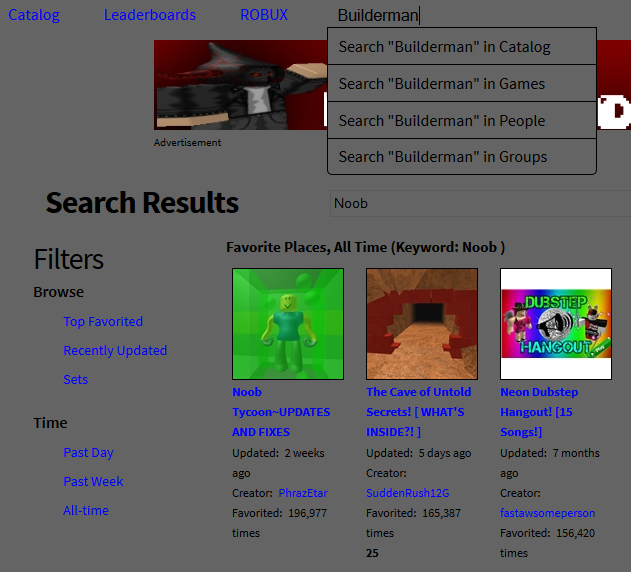Filter results by All-time

pos(86,510)
